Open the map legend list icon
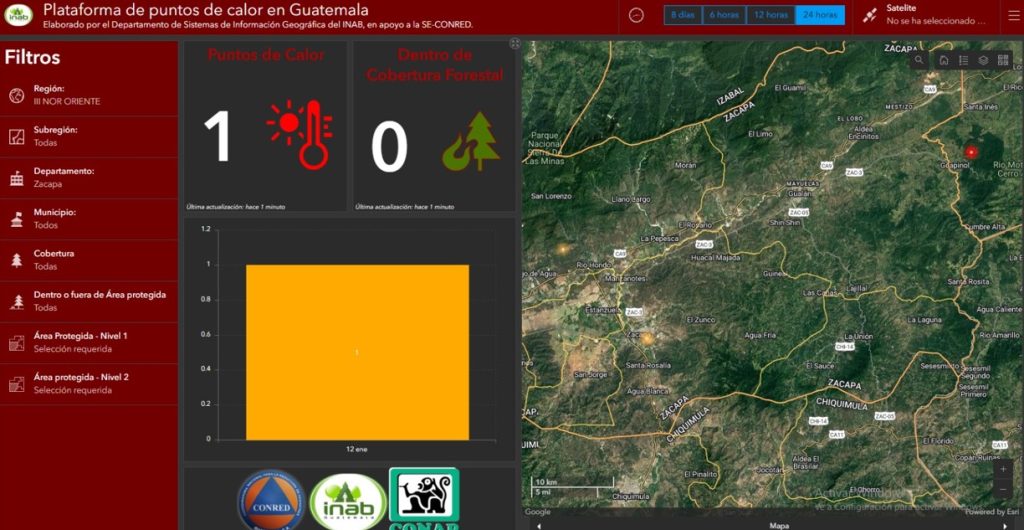Viewport: 1024px width, 530px height. [x=963, y=60]
